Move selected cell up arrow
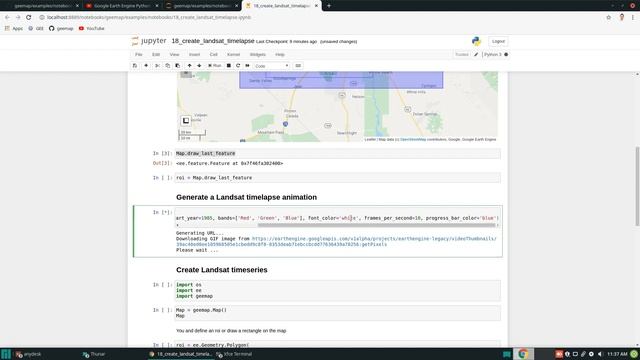This screenshot has width=640, height=360. [189, 66]
